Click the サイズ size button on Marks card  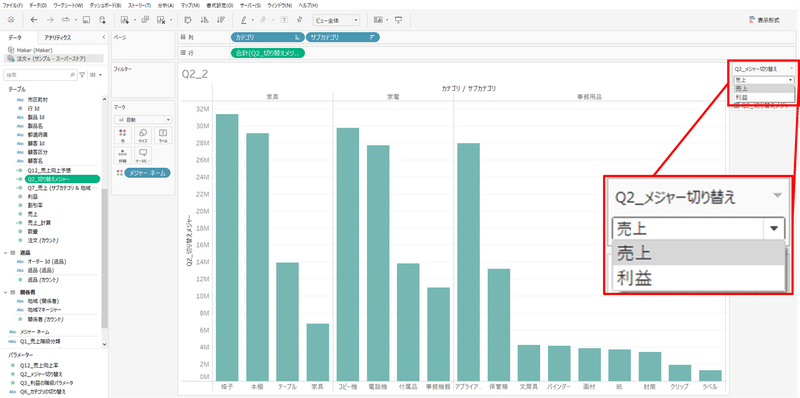coord(143,135)
